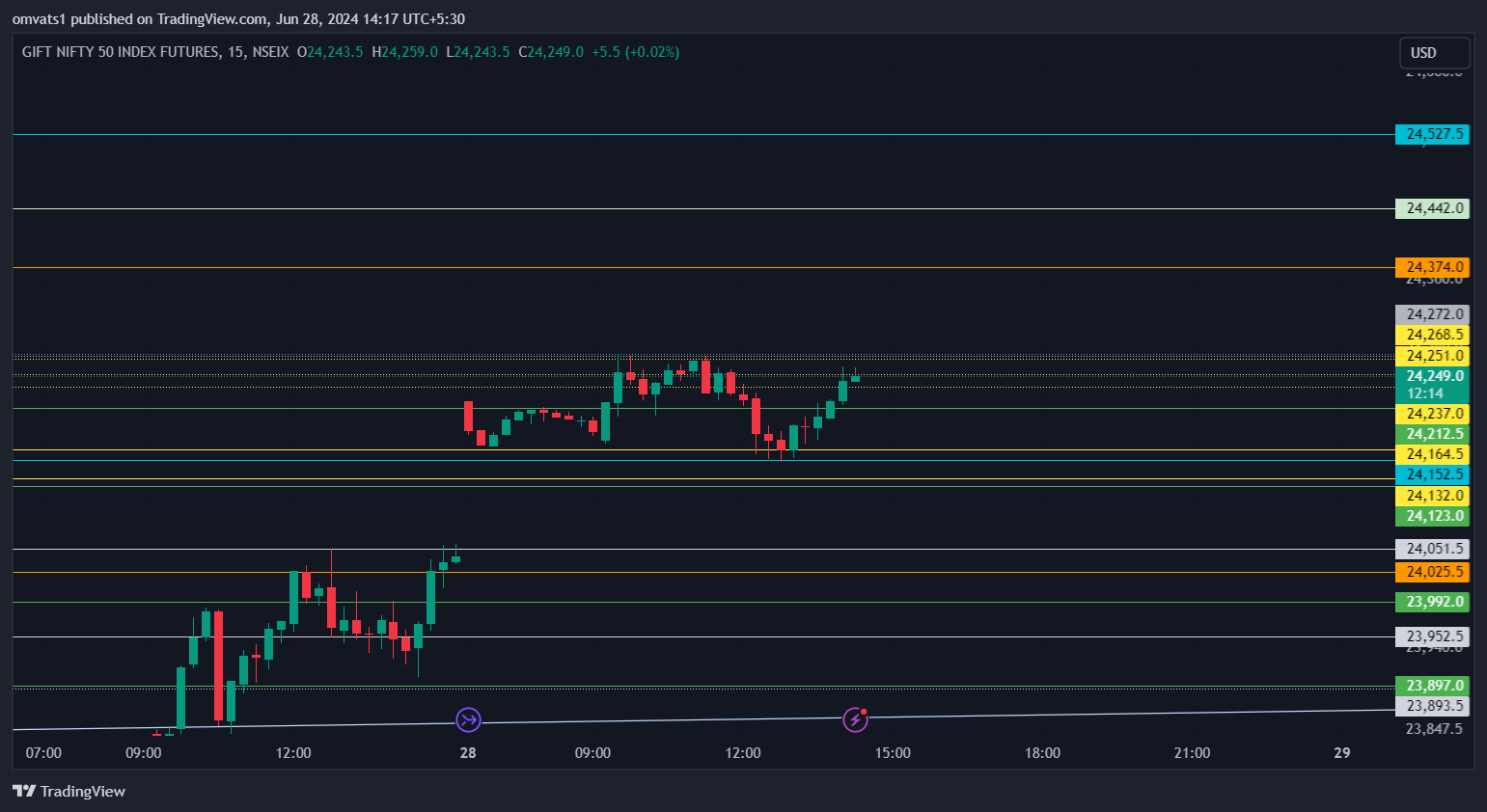The width and height of the screenshot is (1487, 812).
Task: Click the 24,051.5 price label
Action: tap(1432, 549)
